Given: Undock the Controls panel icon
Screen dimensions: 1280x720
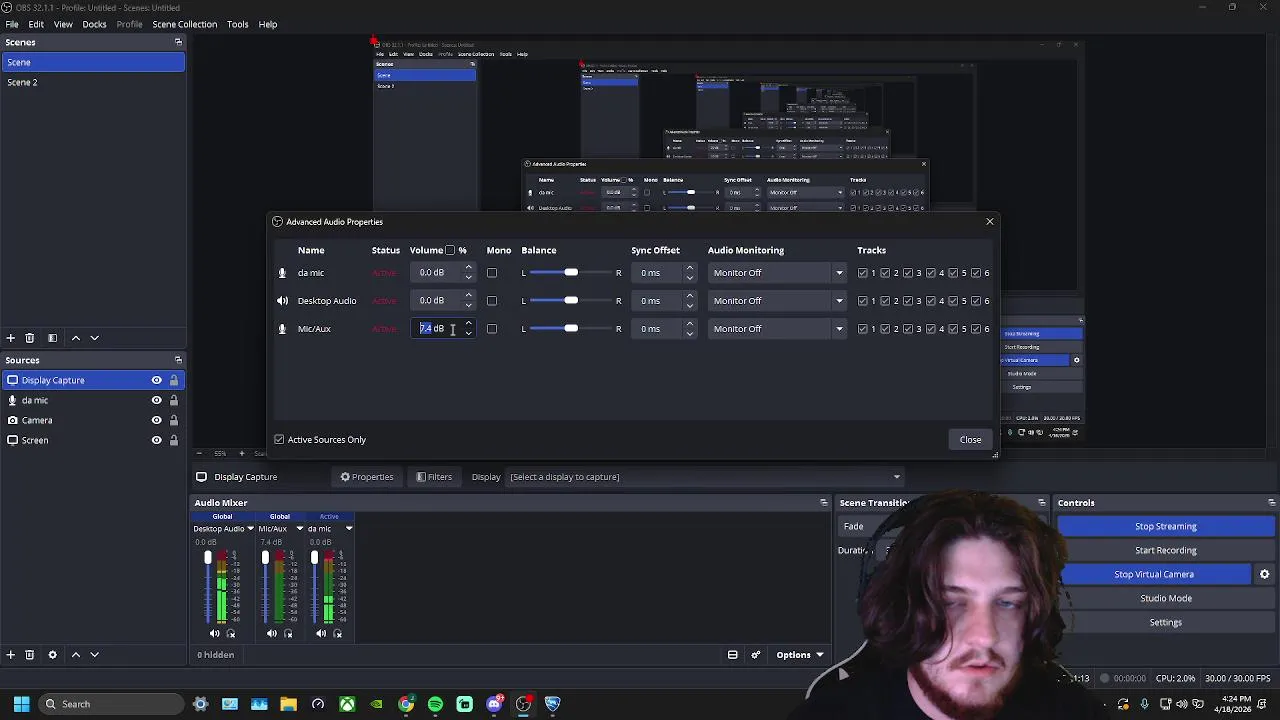Looking at the screenshot, I should click(x=1271, y=503).
